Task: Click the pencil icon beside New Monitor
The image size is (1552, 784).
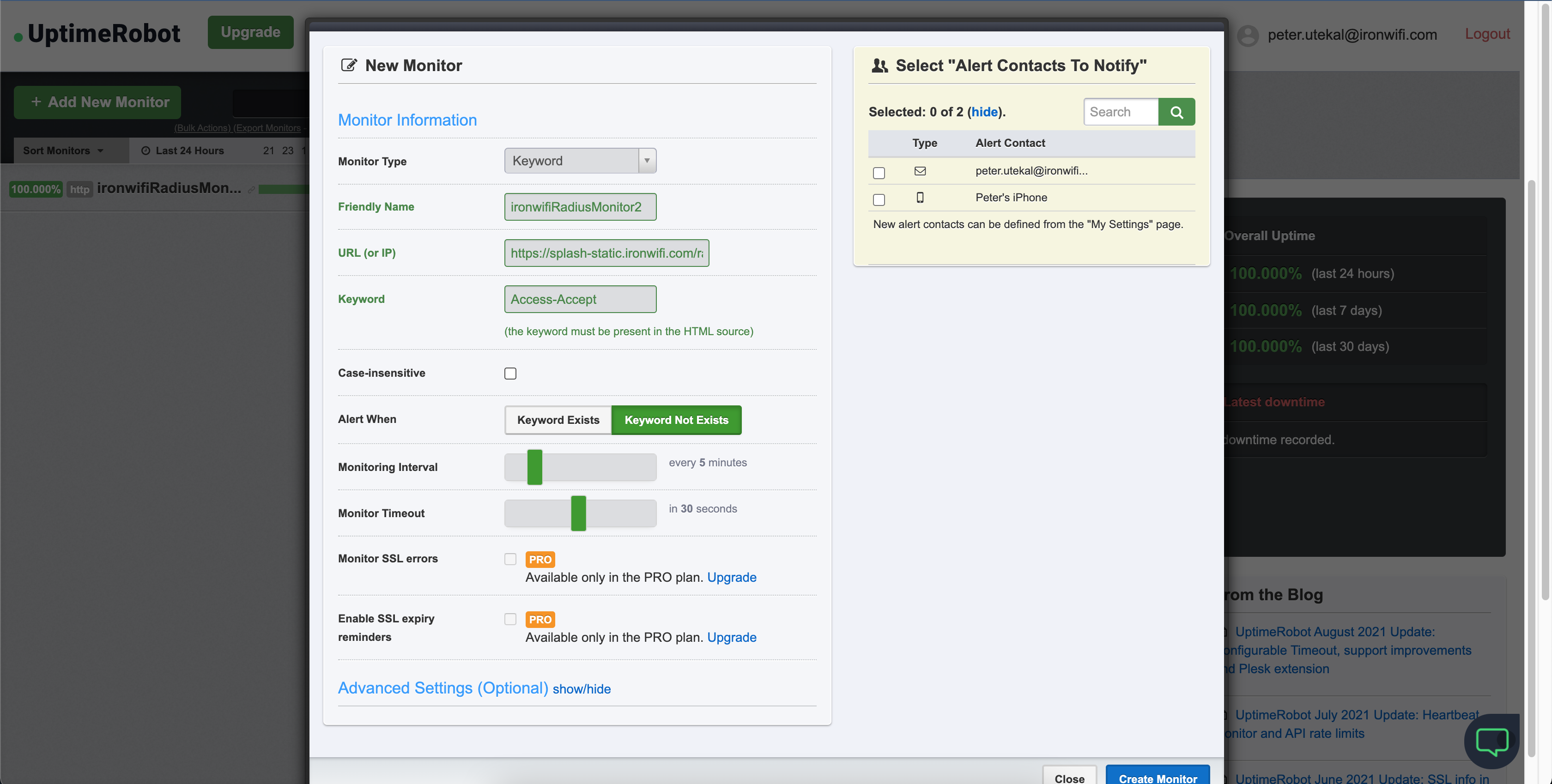Action: click(350, 65)
